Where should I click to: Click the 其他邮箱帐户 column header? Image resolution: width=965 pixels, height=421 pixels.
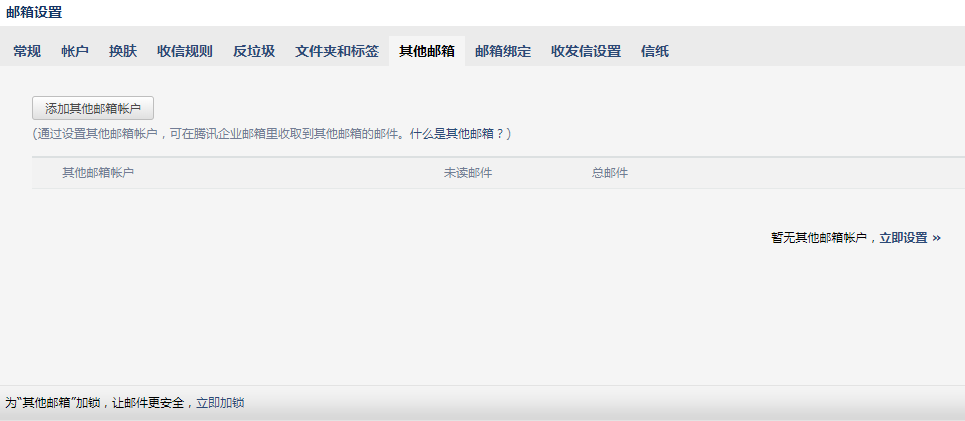[98, 173]
